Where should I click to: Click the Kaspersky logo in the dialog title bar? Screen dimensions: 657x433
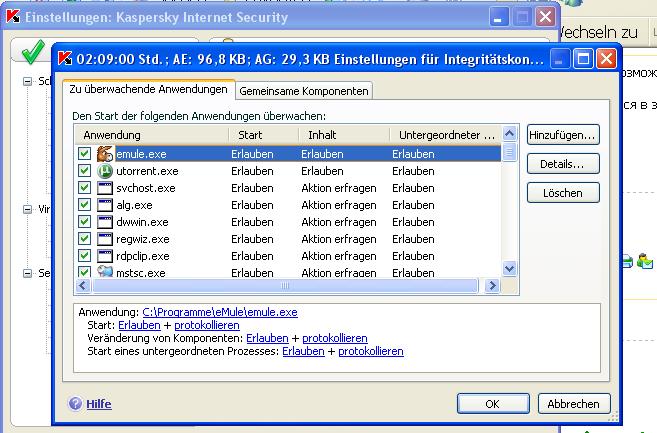(64, 59)
